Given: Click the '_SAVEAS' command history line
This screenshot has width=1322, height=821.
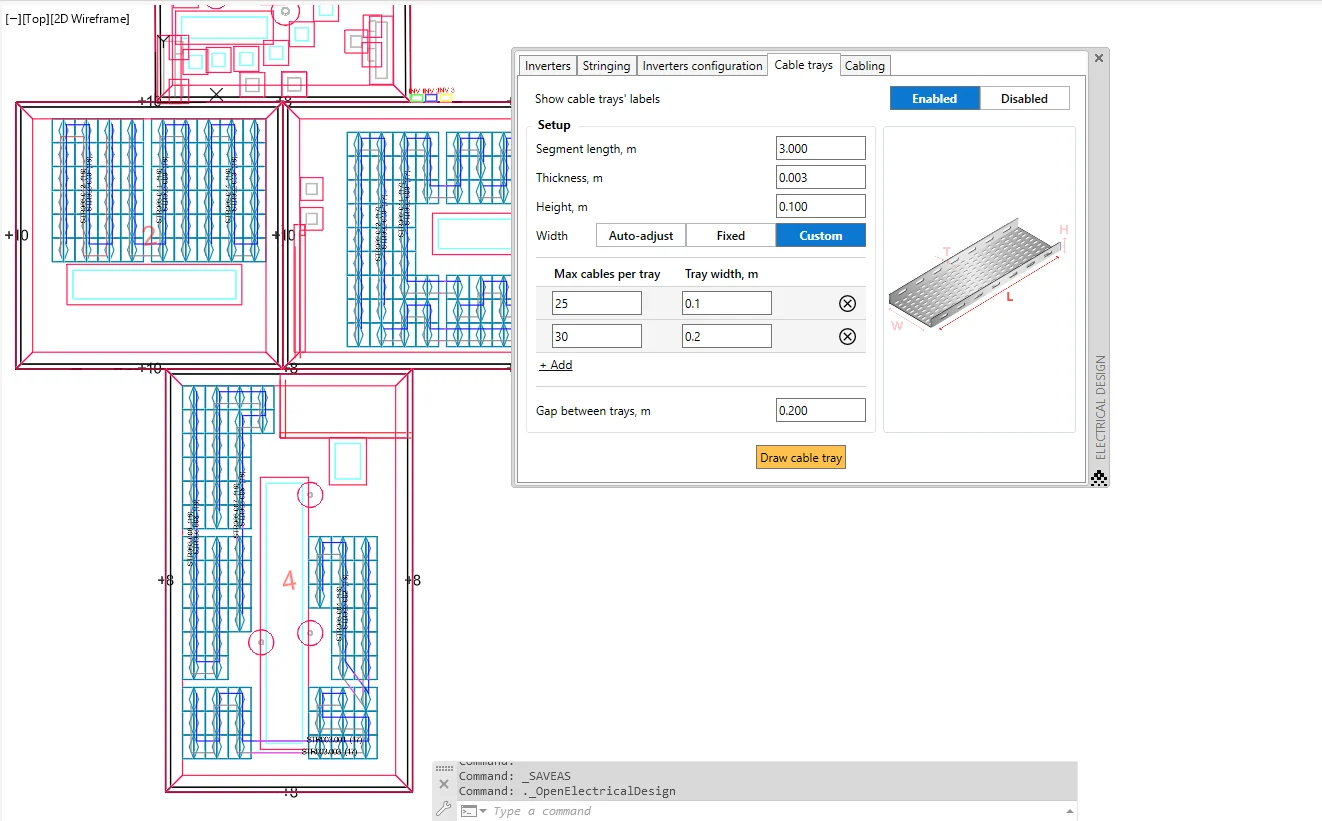Looking at the screenshot, I should pos(515,776).
